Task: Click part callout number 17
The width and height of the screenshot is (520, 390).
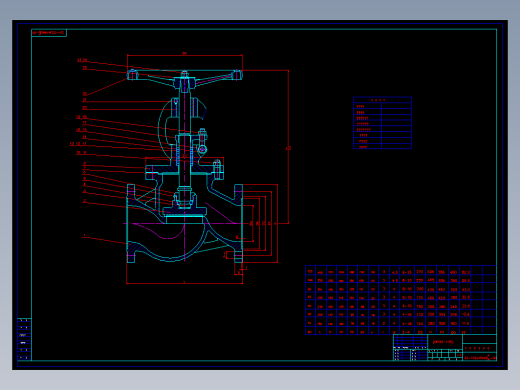Action: pyautogui.click(x=84, y=123)
